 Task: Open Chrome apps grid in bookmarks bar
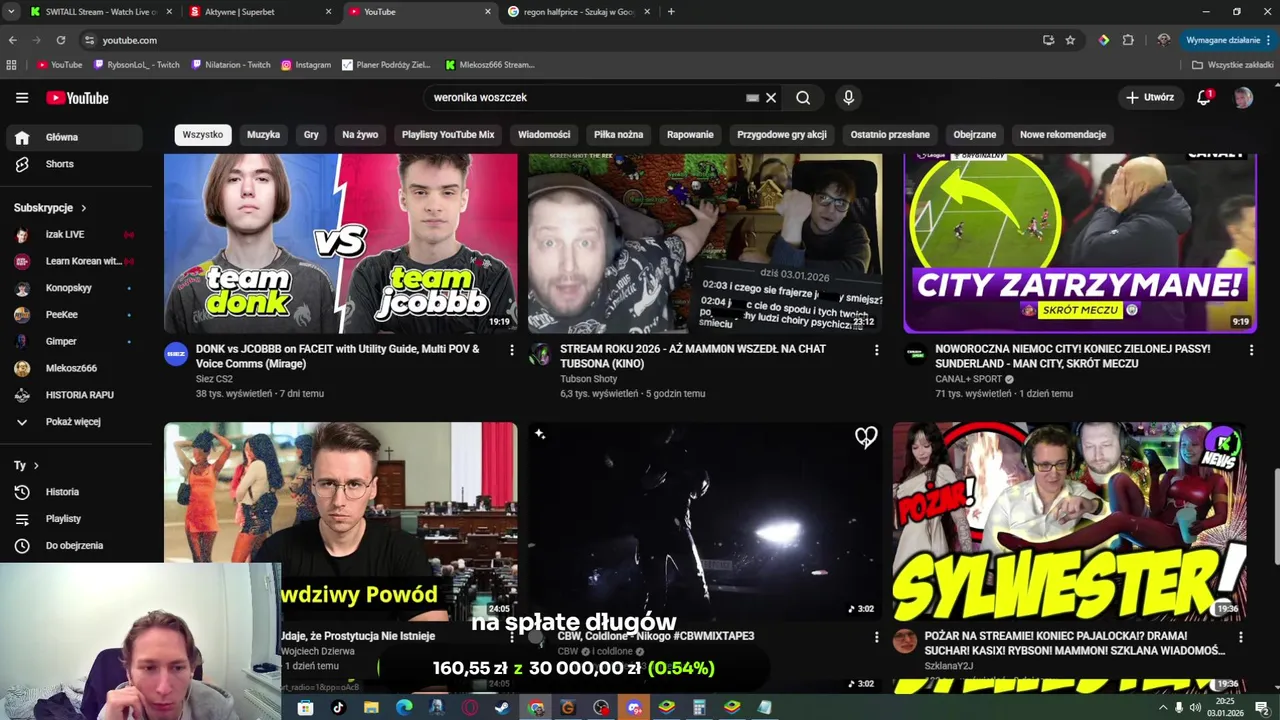(11, 65)
